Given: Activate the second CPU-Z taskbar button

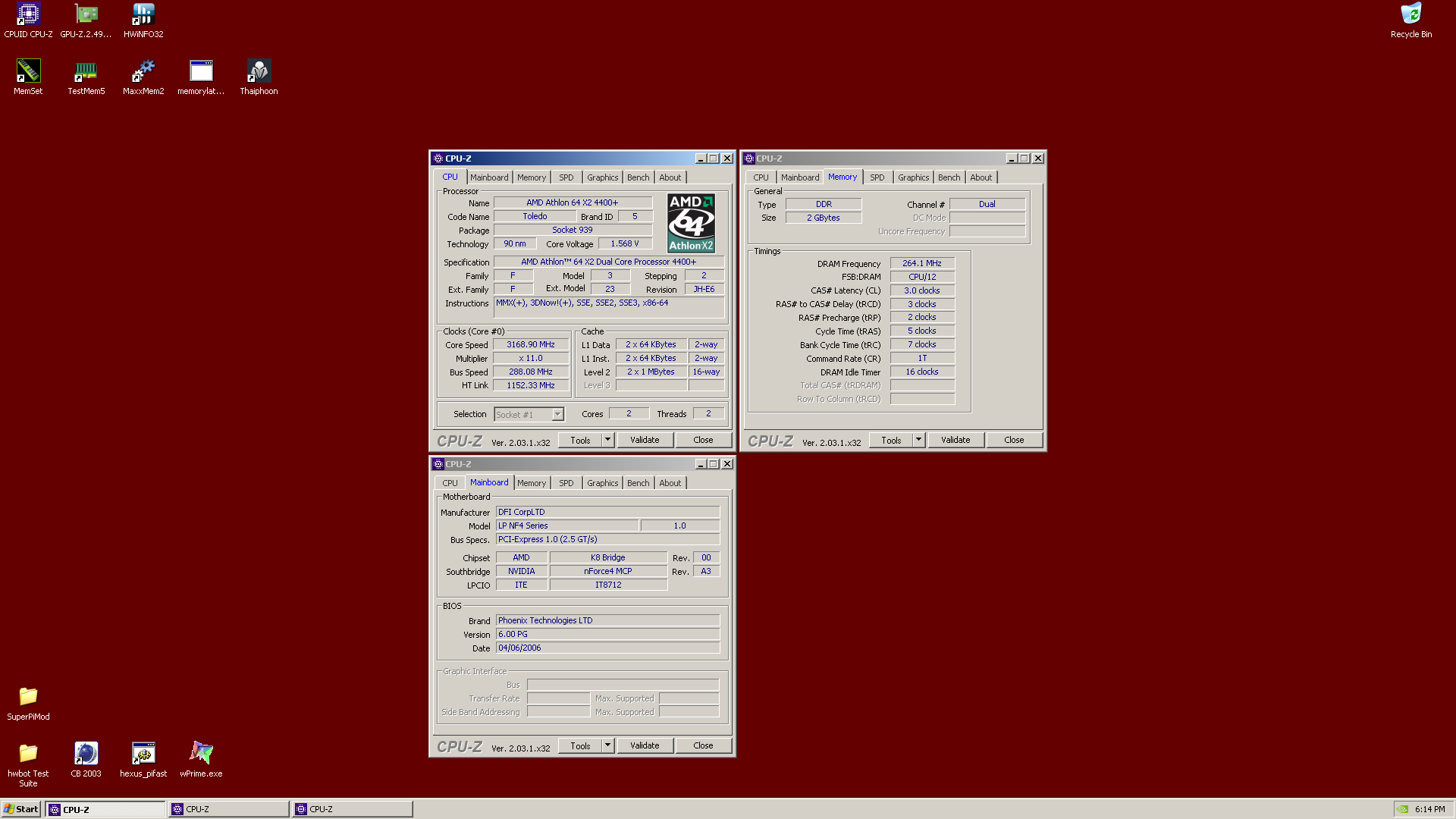Looking at the screenshot, I should 228,809.
